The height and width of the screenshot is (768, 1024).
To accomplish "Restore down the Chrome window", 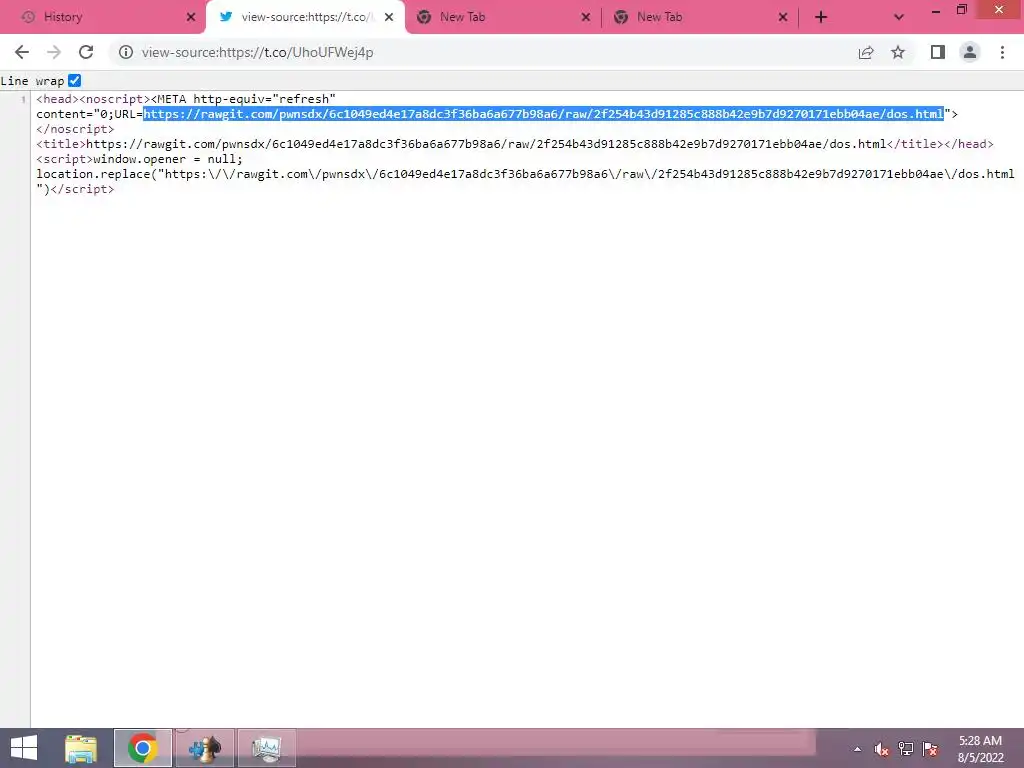I will [x=962, y=10].
